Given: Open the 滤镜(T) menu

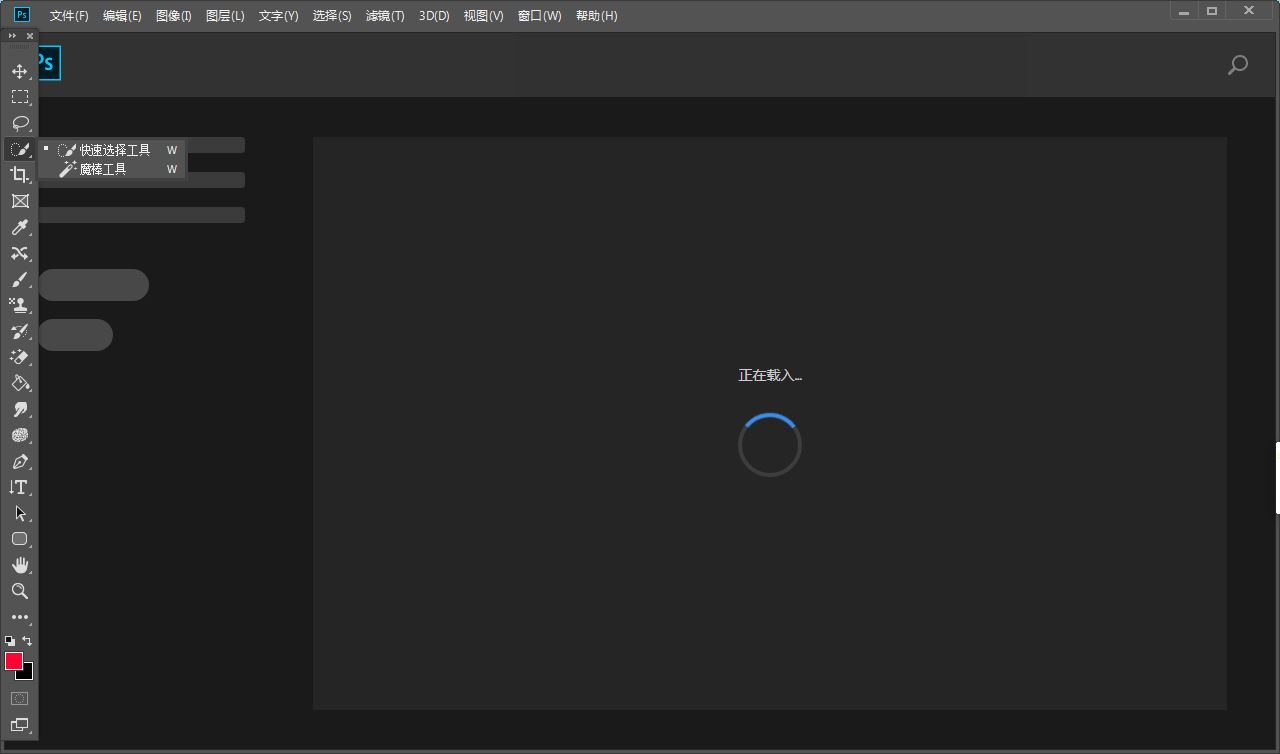Looking at the screenshot, I should click(385, 16).
